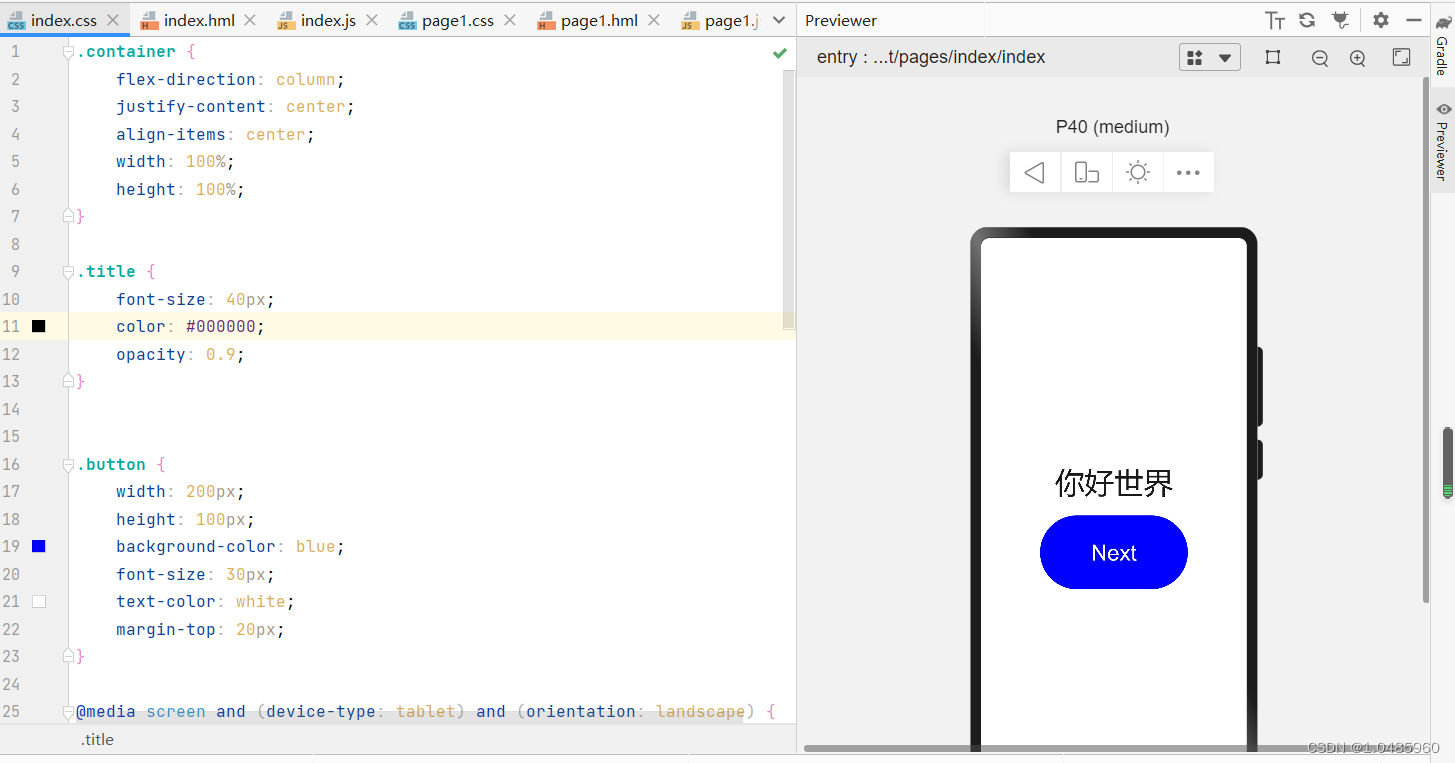The image size is (1455, 763).
Task: Open the page1.hml editor tab
Action: point(598,20)
